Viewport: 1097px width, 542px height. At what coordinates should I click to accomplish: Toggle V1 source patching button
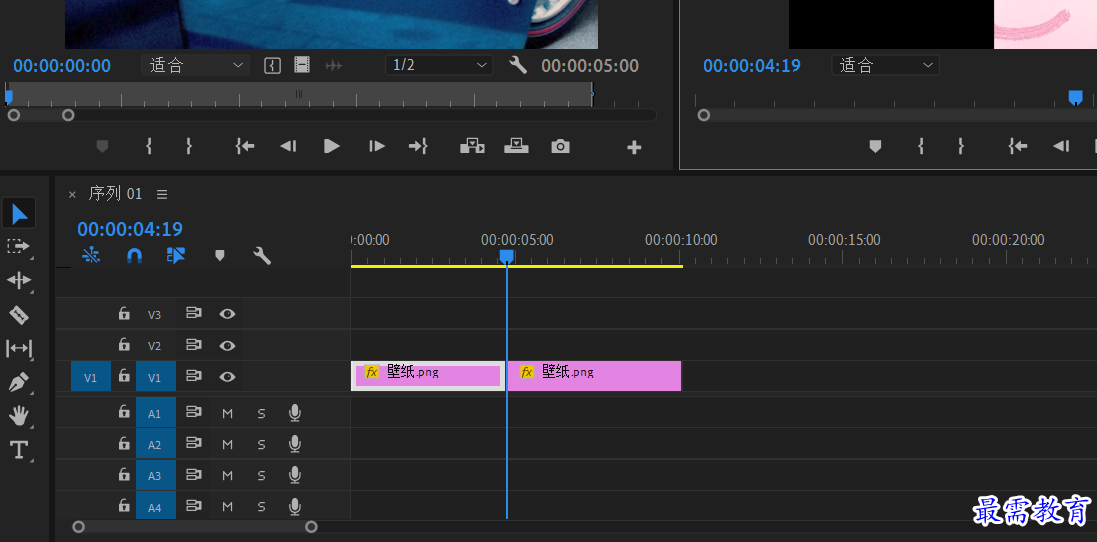pos(91,377)
